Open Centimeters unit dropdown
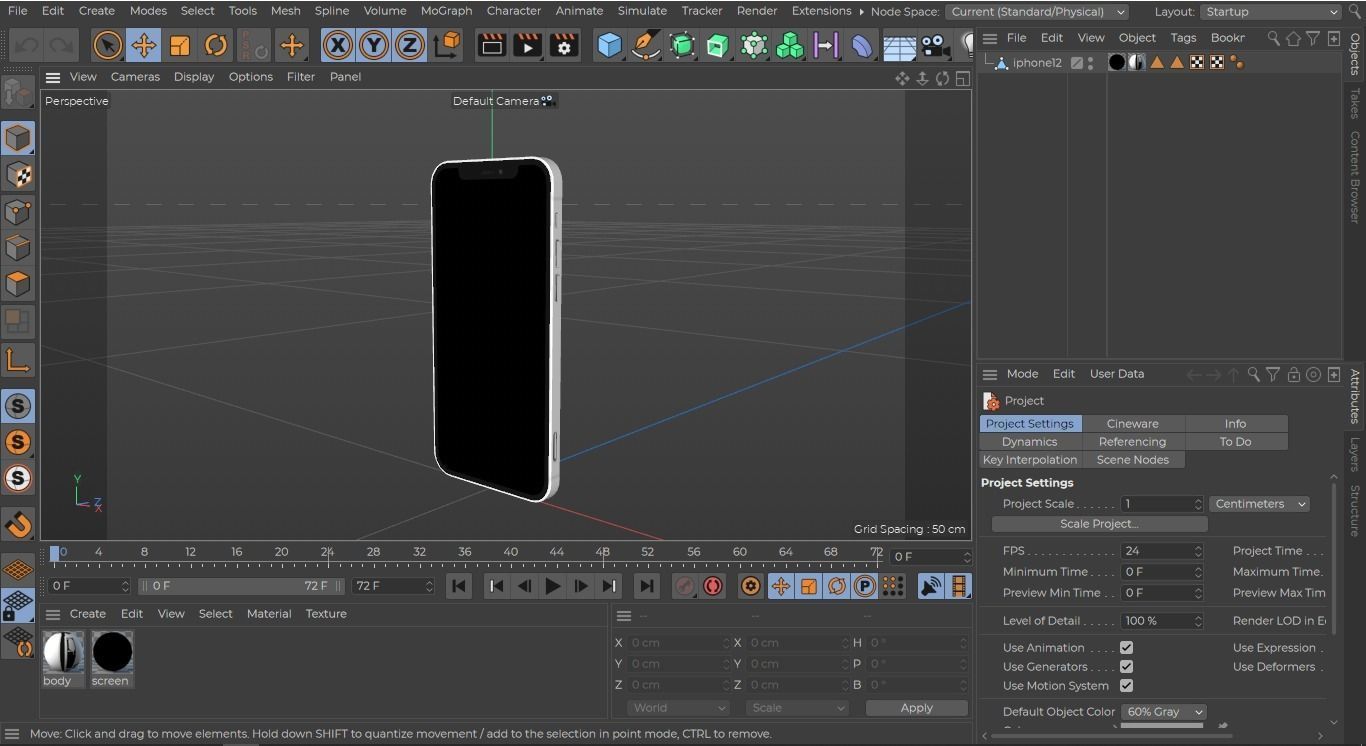This screenshot has width=1366, height=746. click(x=1259, y=504)
